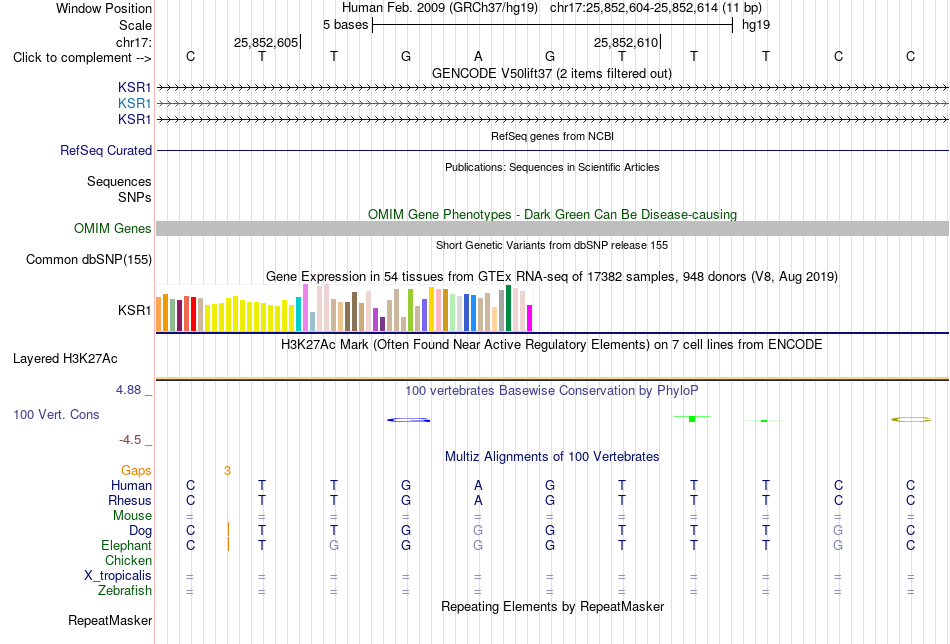Click KSR1 label beside the GTEx bar chart

tap(135, 310)
